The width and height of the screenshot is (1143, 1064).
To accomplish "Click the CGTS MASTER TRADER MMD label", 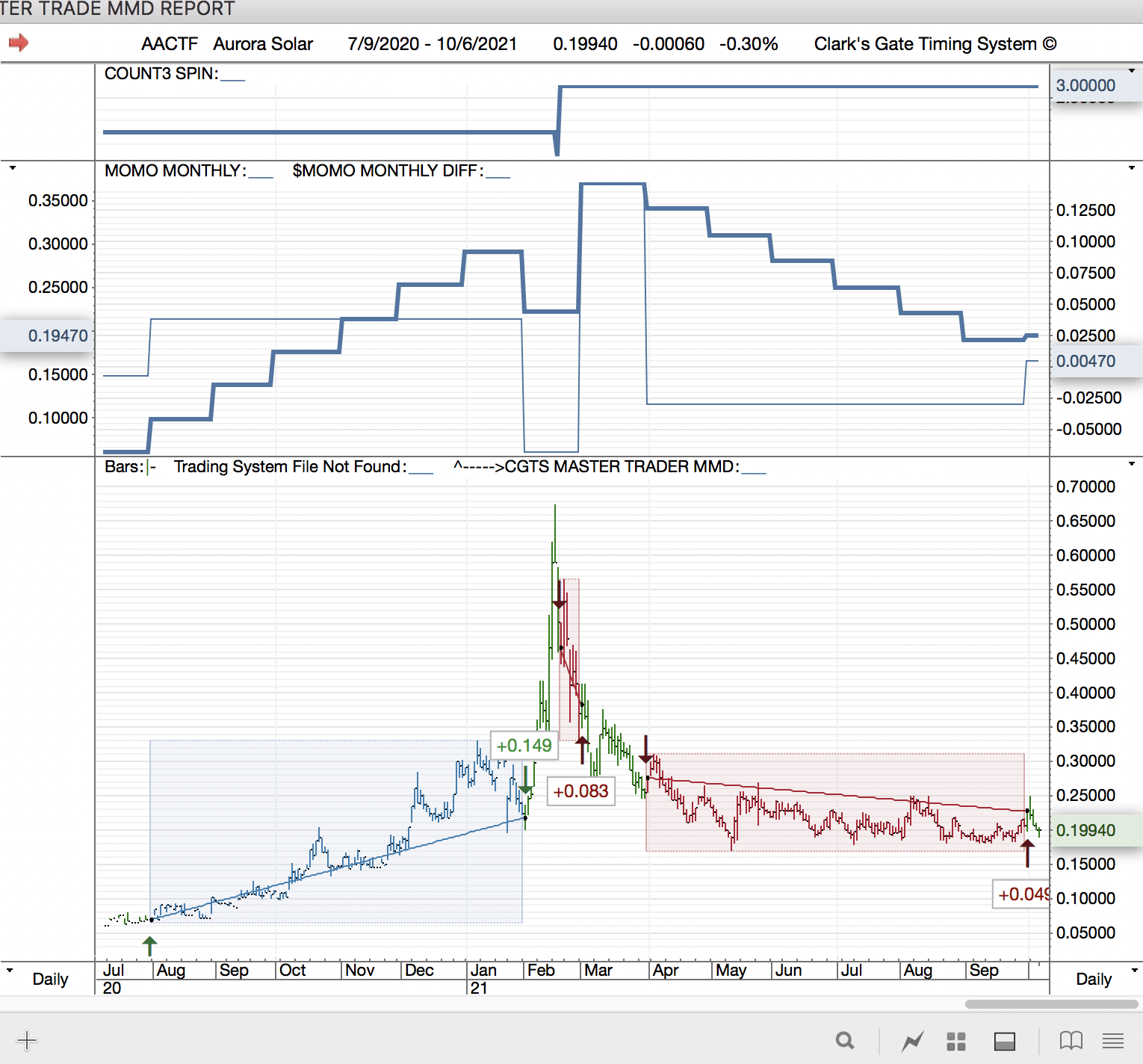I will tap(622, 467).
